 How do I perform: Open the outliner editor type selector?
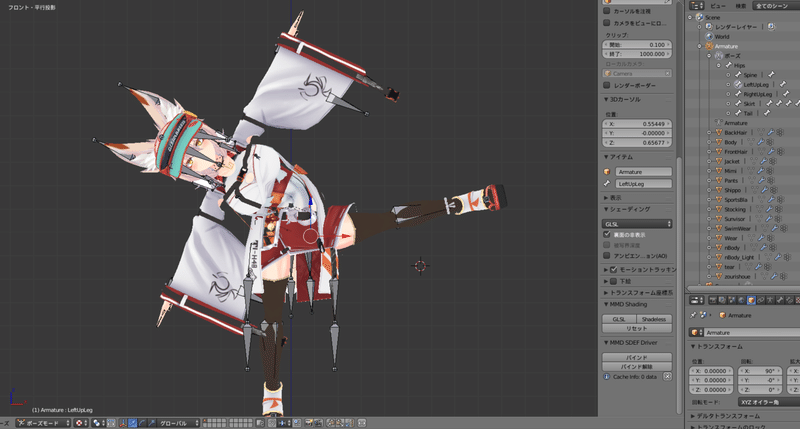tap(697, 6)
